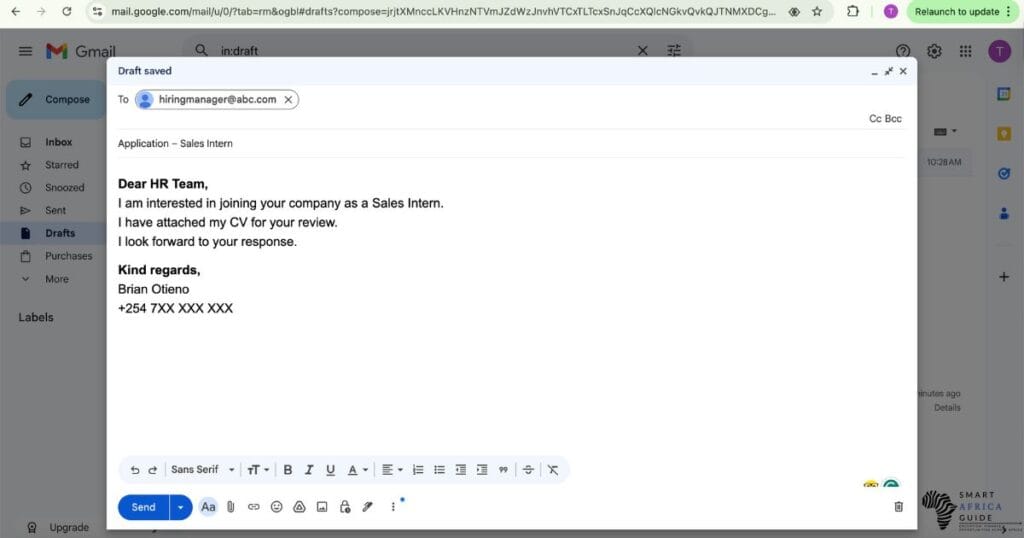
Task: Click the subject field 'Application – Sales Intern'
Action: click(511, 144)
